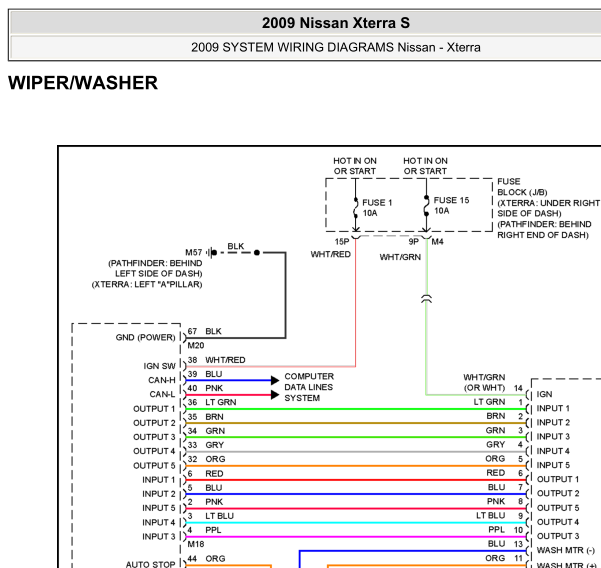
Task: Click the '36 LT GRN' pin label
Action: point(212,402)
